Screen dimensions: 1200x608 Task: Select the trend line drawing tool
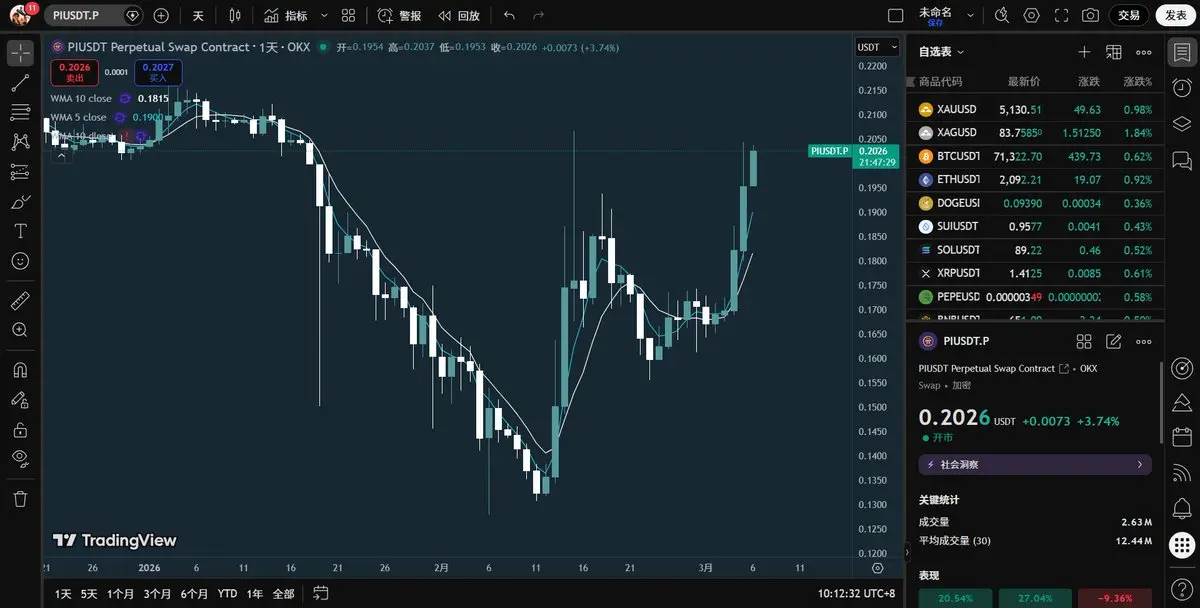tap(20, 82)
